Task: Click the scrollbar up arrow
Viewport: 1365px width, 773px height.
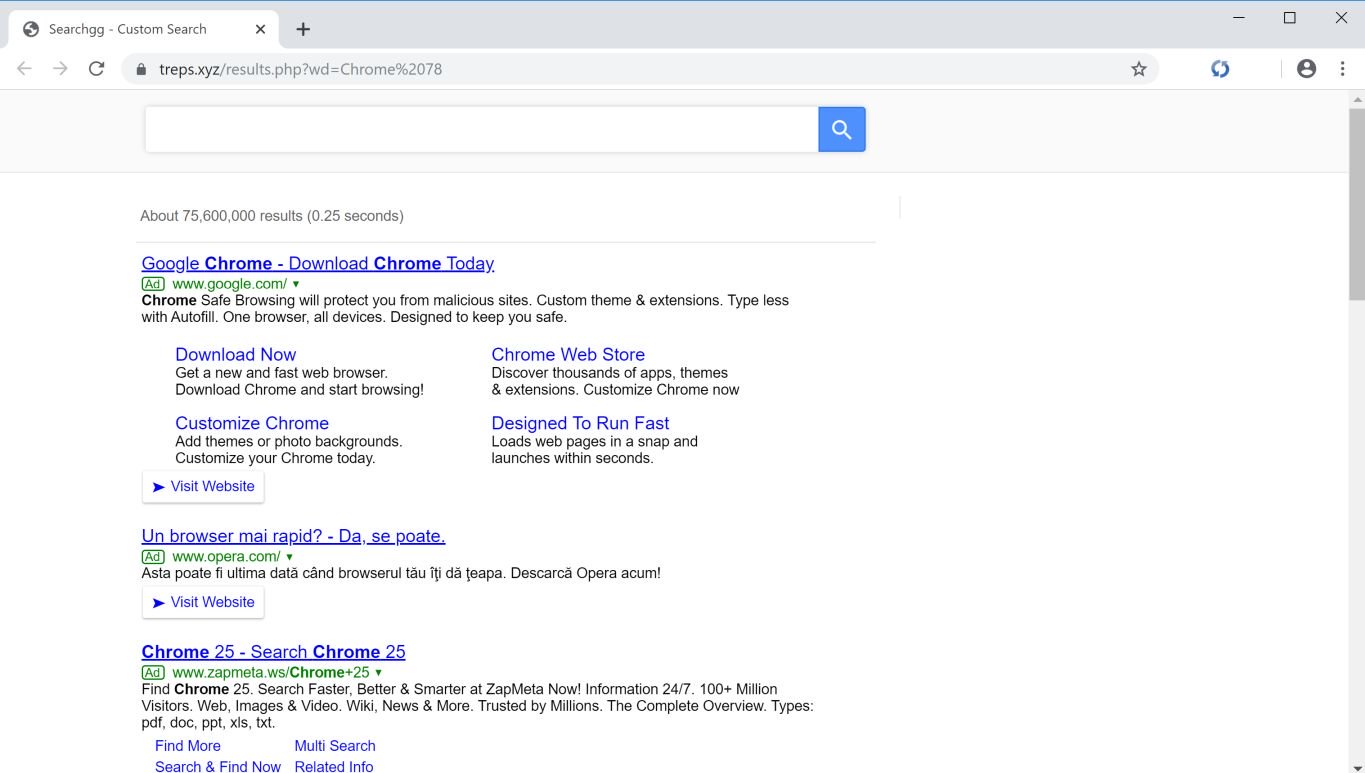Action: coord(1357,99)
